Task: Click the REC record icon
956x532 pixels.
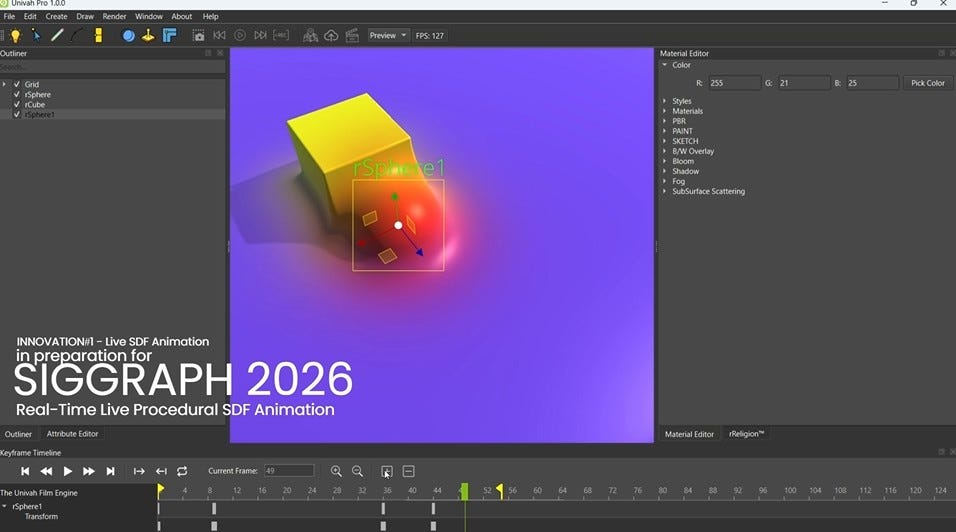Action: [x=280, y=35]
